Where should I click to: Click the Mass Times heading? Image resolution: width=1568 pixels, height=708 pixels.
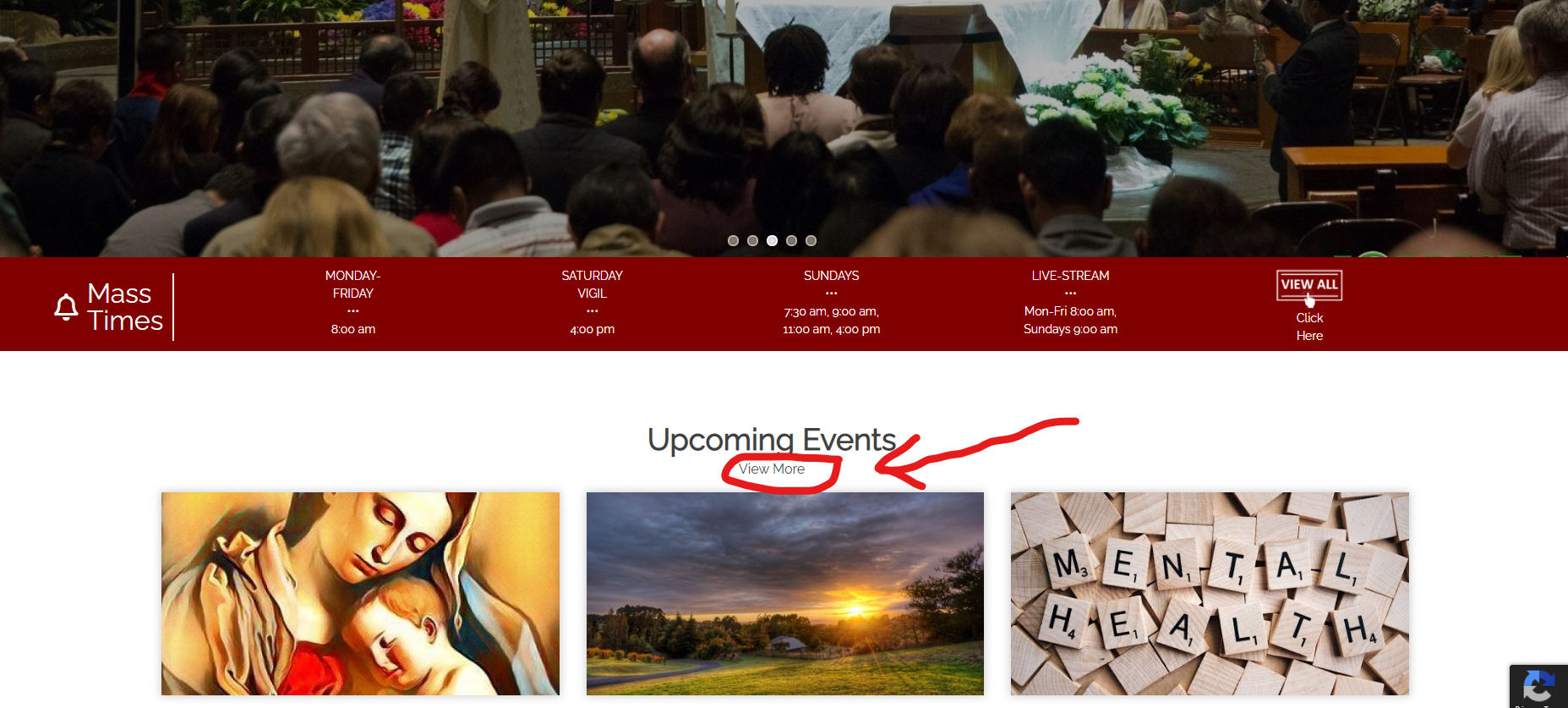pyautogui.click(x=125, y=307)
